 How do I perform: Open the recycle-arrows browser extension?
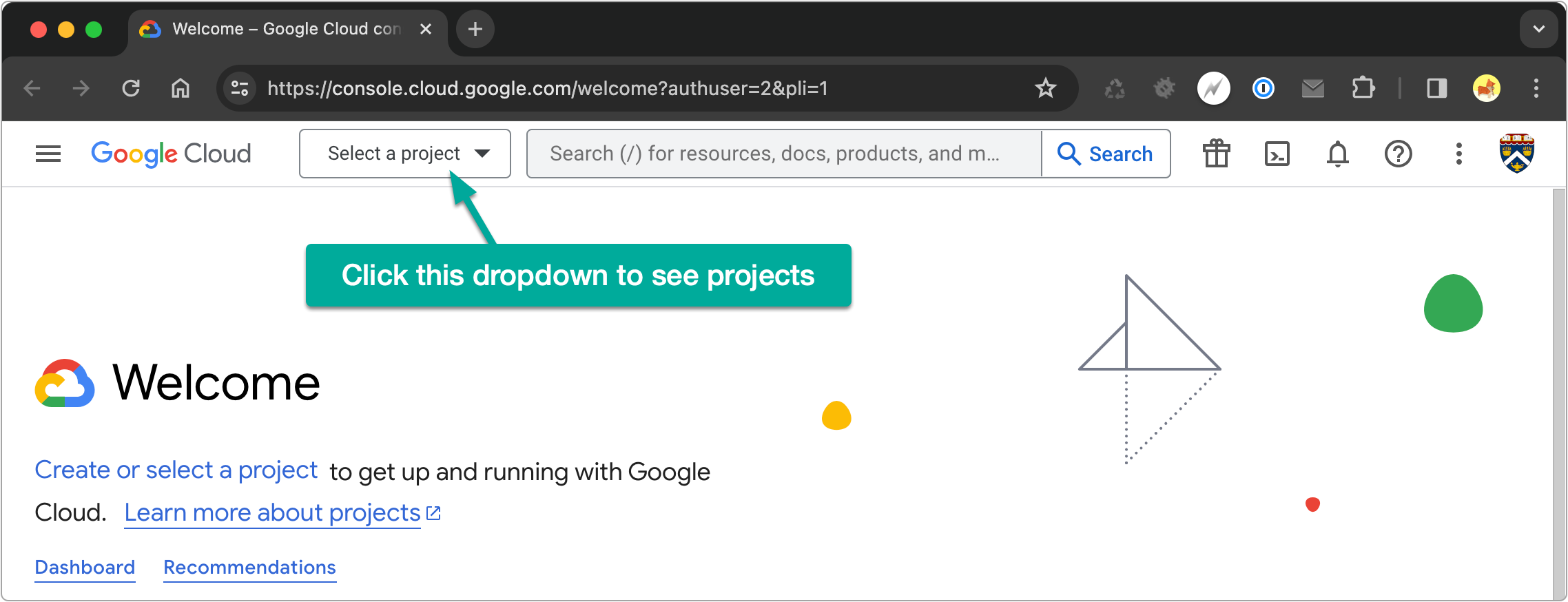[x=1115, y=88]
